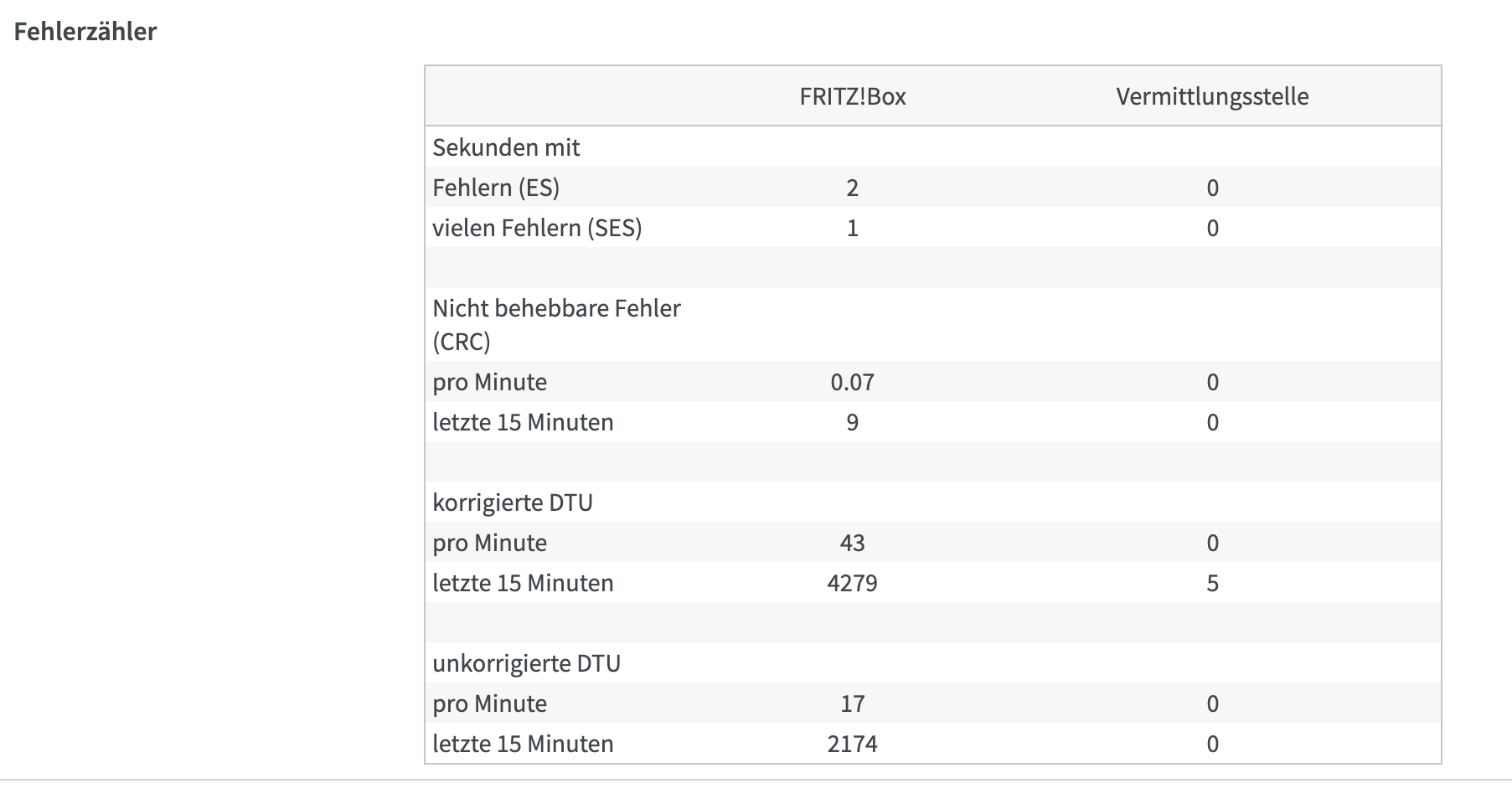The height and width of the screenshot is (804, 1512).
Task: Select the value 17 under unkorrigierte DTU
Action: coord(852,703)
